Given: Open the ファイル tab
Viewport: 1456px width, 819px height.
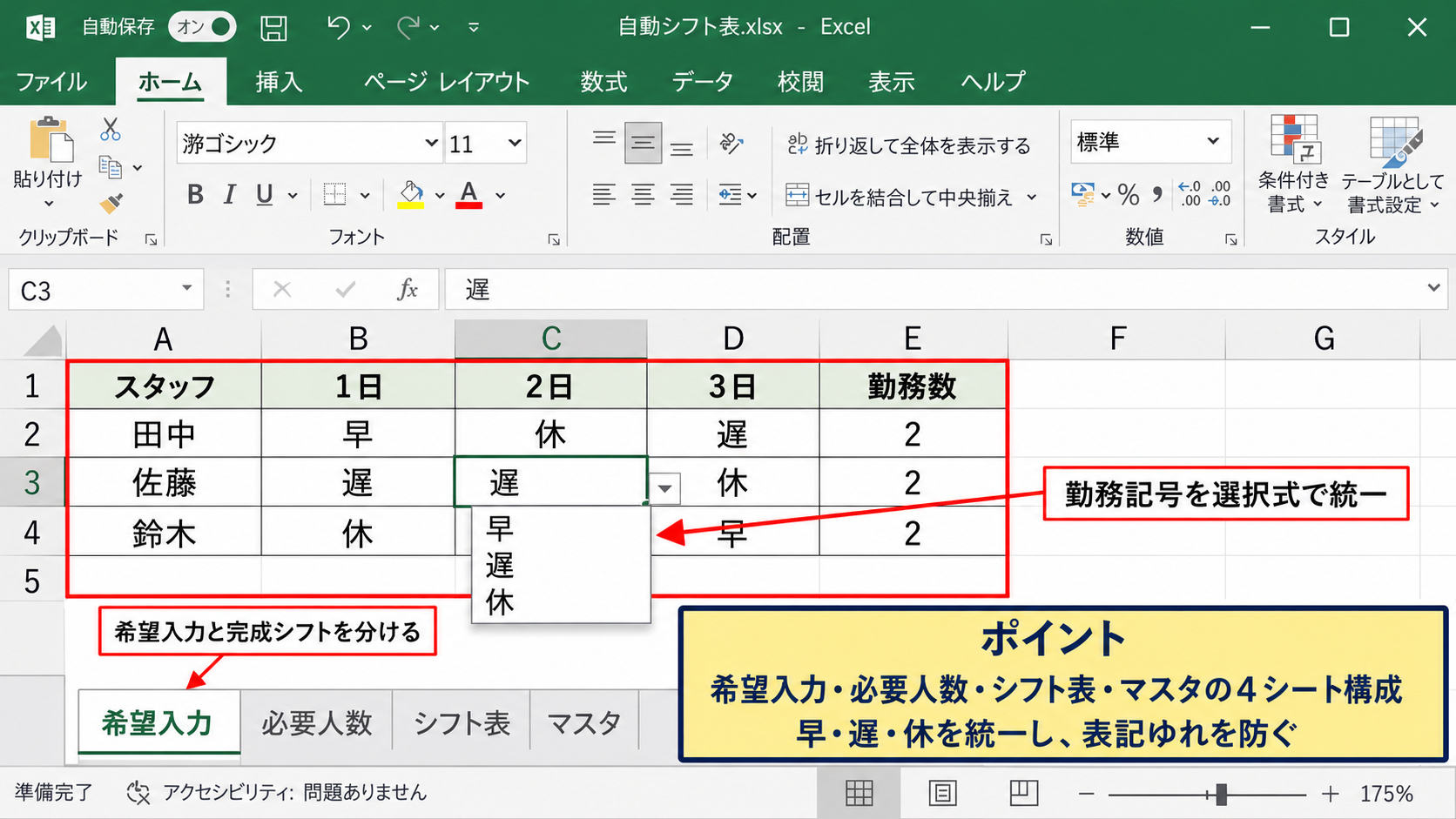Looking at the screenshot, I should click(x=51, y=82).
